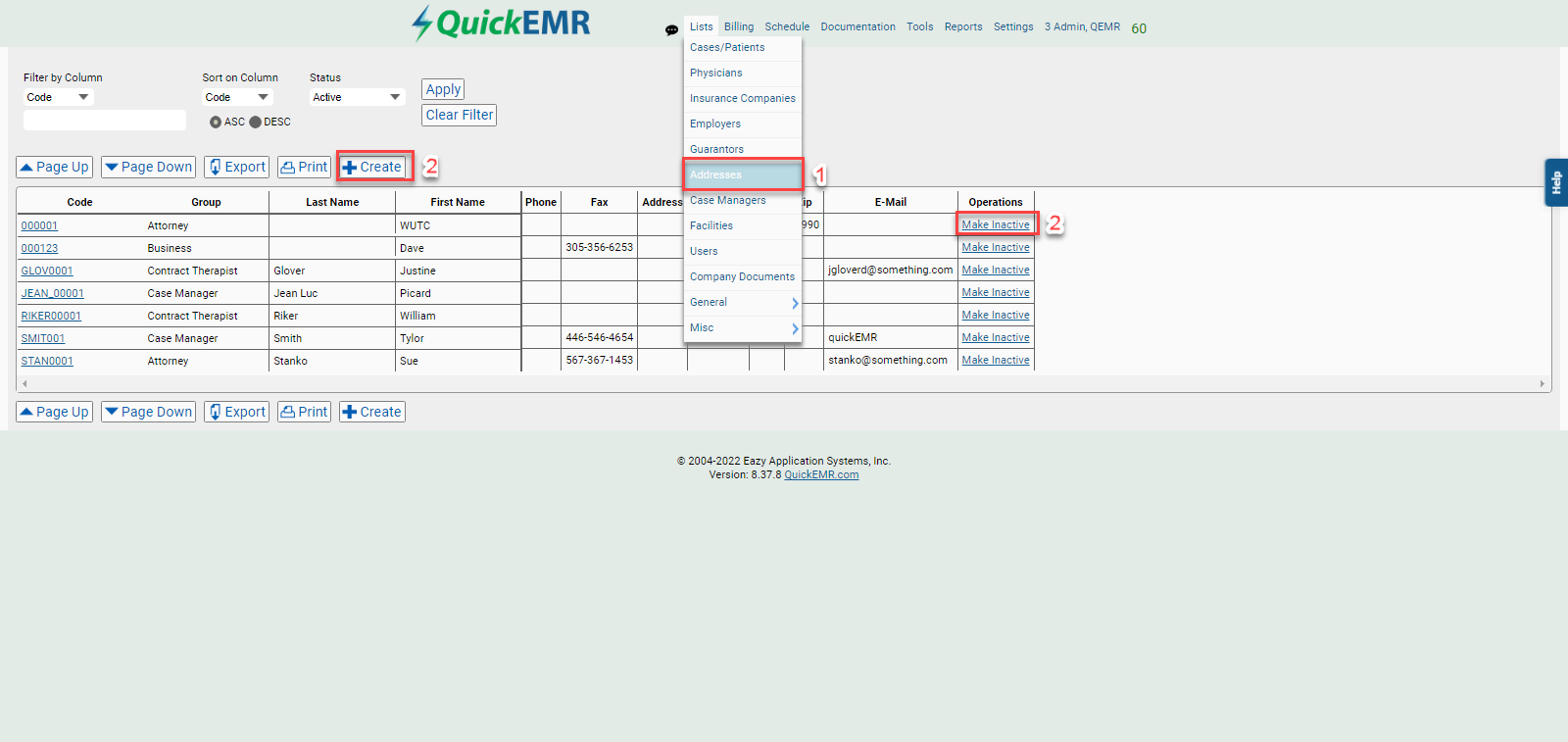Open Schedule menu
This screenshot has width=1568, height=742.
(787, 26)
